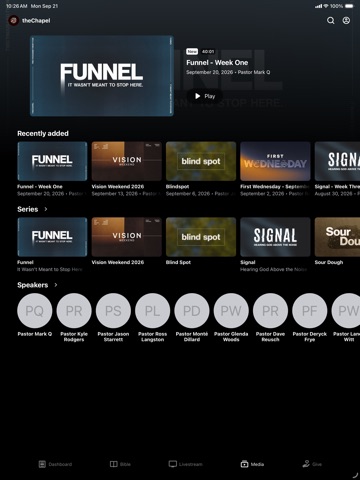The height and width of the screenshot is (480, 360).
Task: Select Pastor Mark Q avatar
Action: coord(35,311)
